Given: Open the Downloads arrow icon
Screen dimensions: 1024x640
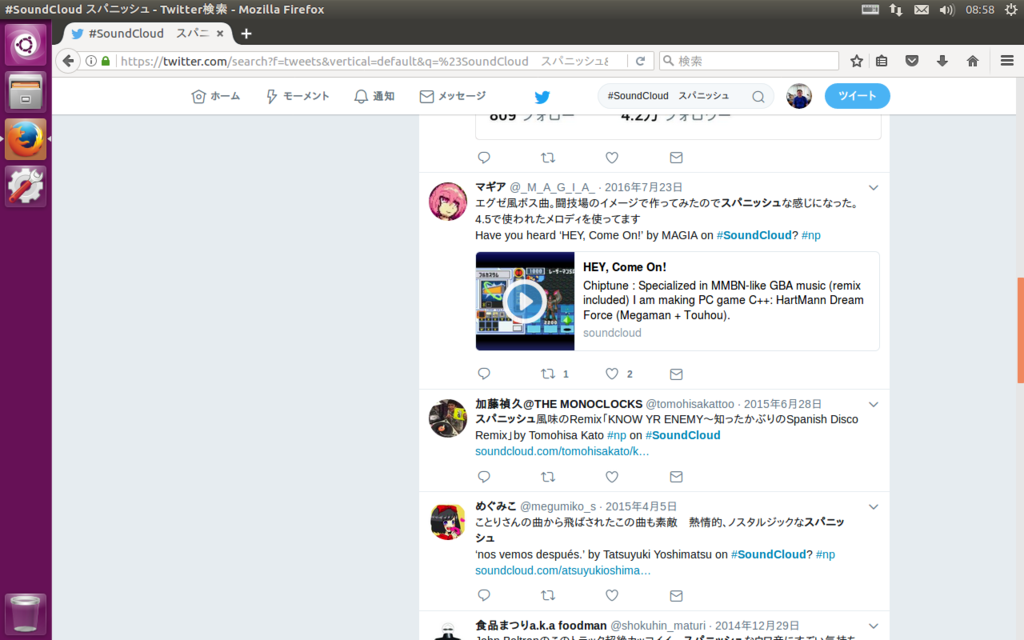Looking at the screenshot, I should pyautogui.click(x=942, y=61).
